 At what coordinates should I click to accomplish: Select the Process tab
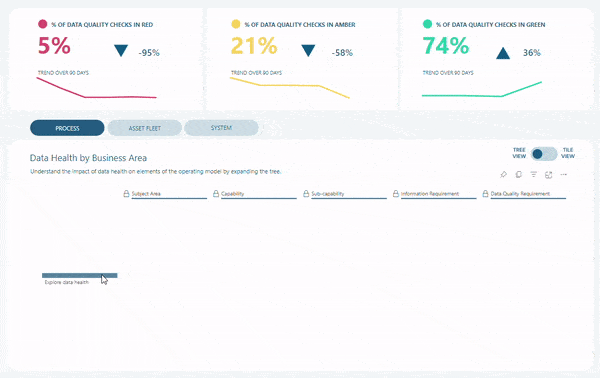pyautogui.click(x=67, y=128)
